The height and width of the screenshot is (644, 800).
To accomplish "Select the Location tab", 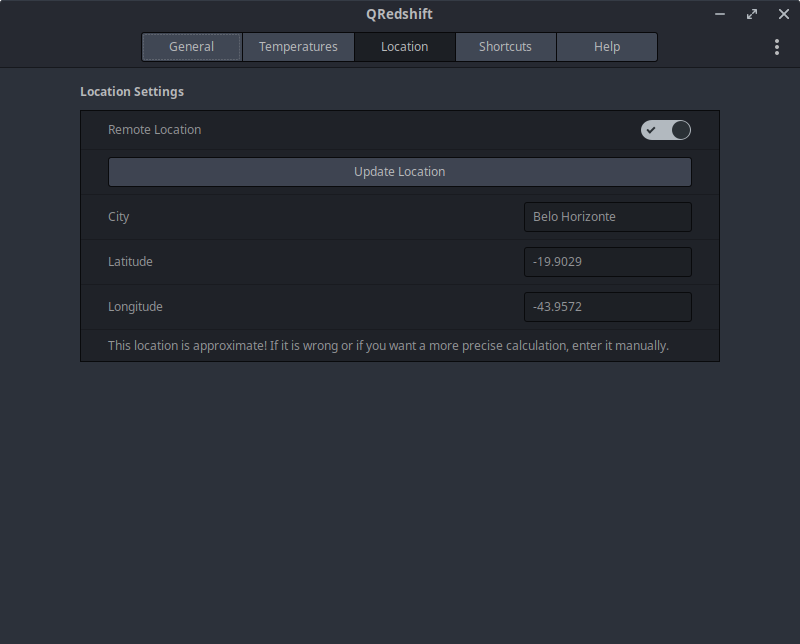I will pos(405,47).
